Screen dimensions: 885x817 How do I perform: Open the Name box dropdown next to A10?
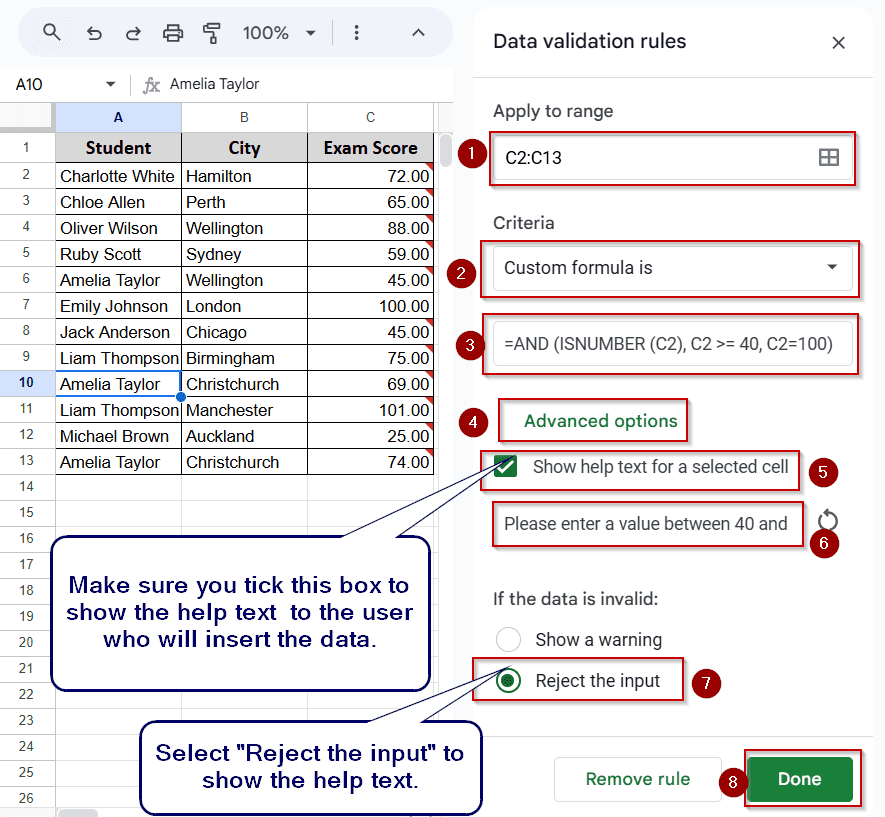pyautogui.click(x=110, y=85)
